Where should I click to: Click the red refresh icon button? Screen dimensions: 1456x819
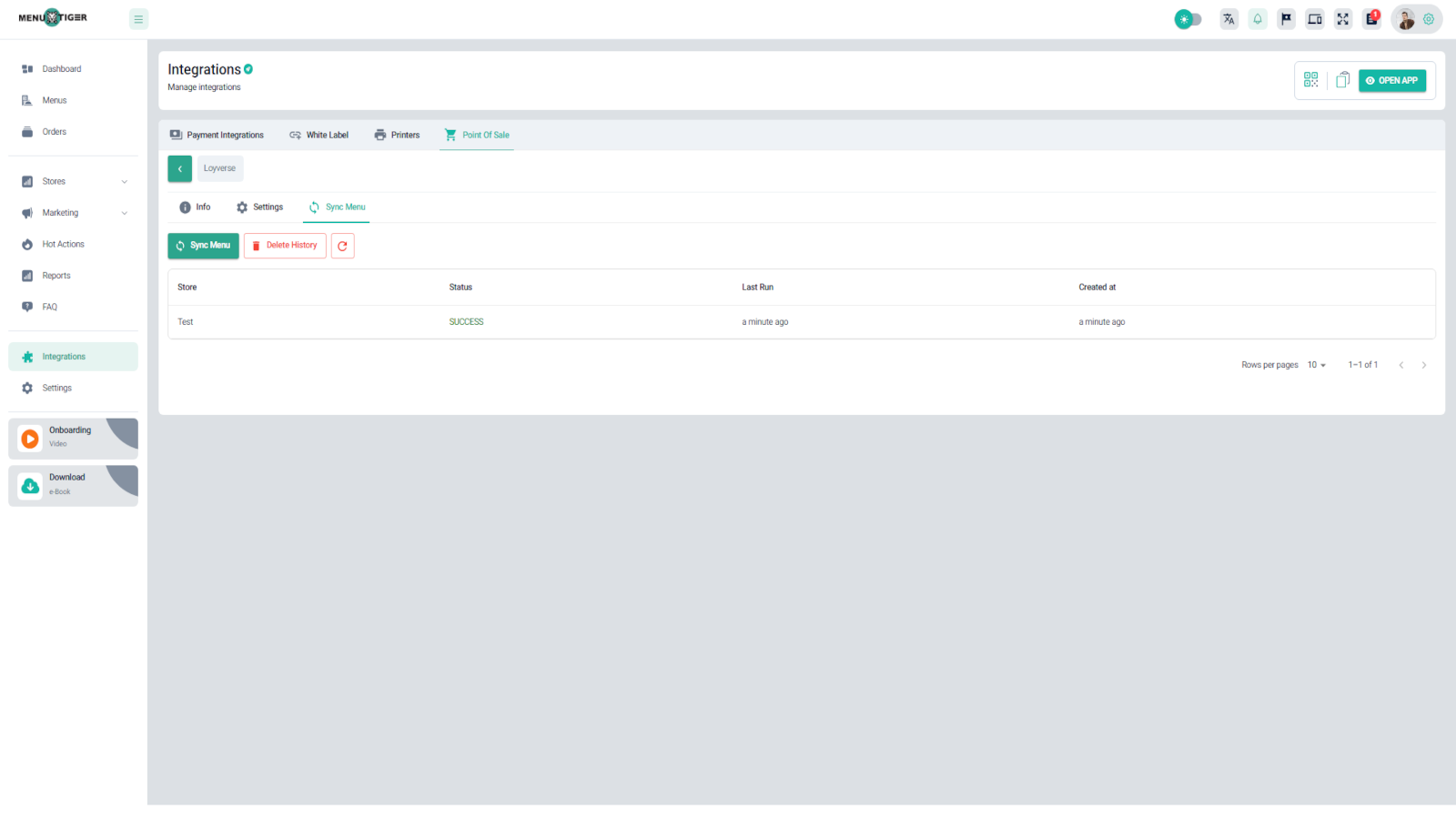342,246
